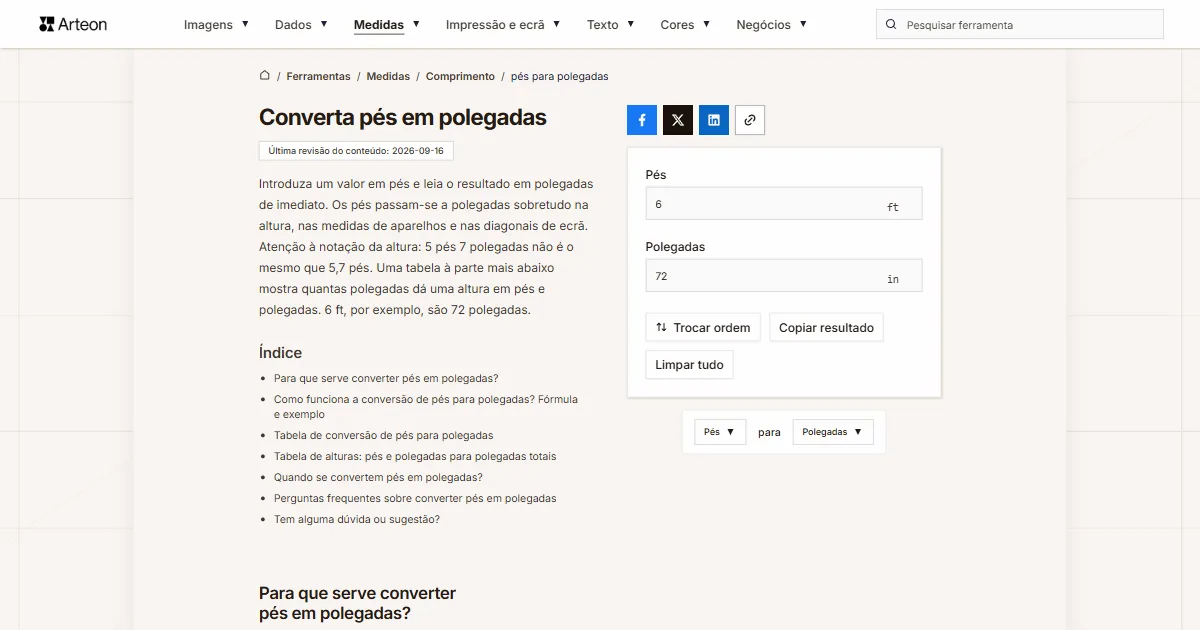Share page on LinkedIn
Screen dimensions: 1200x630
coord(714,120)
